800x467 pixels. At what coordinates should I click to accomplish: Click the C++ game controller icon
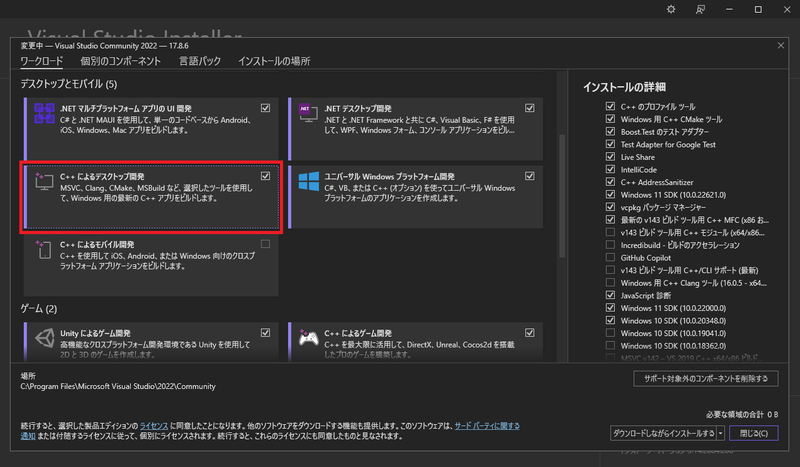coord(306,340)
